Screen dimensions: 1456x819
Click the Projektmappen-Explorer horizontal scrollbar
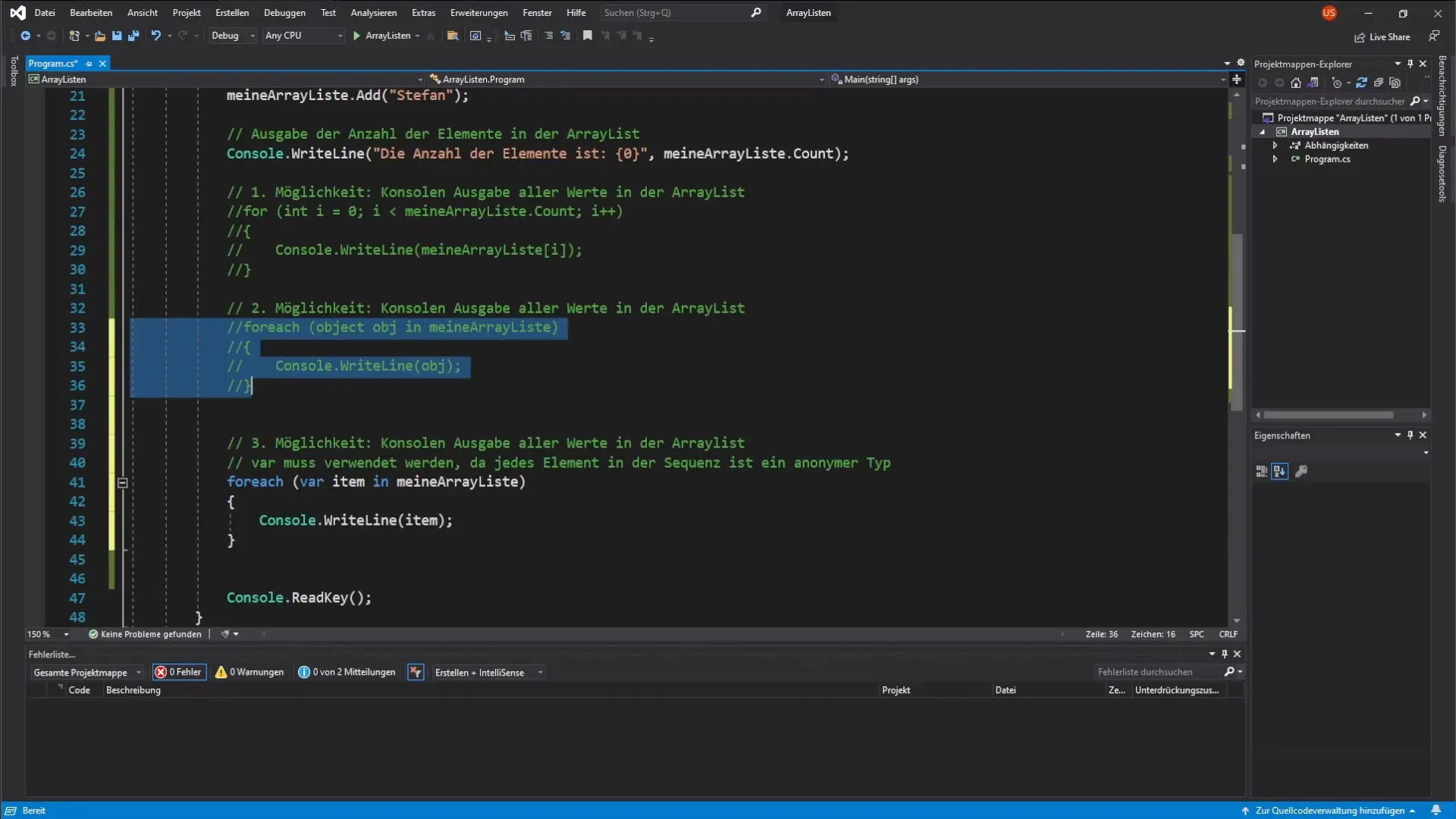tap(1328, 415)
